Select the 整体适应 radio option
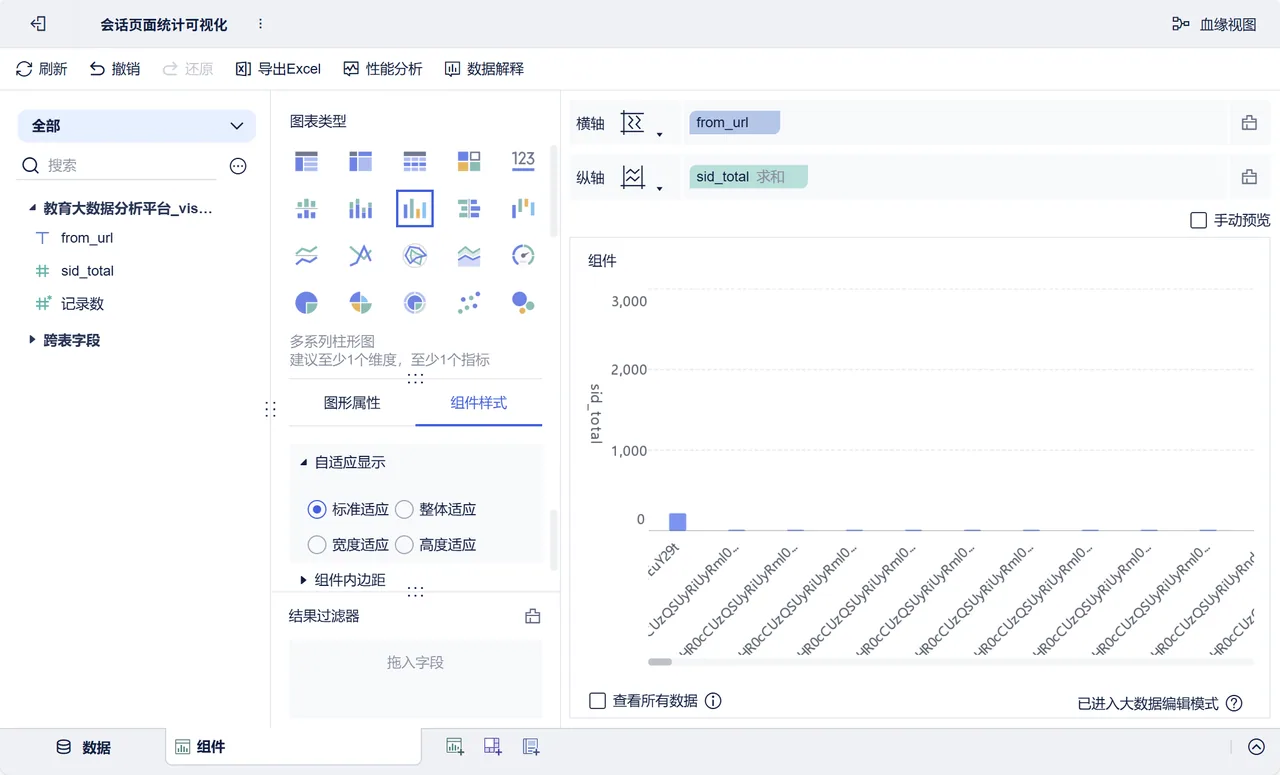The image size is (1280, 775). point(404,509)
